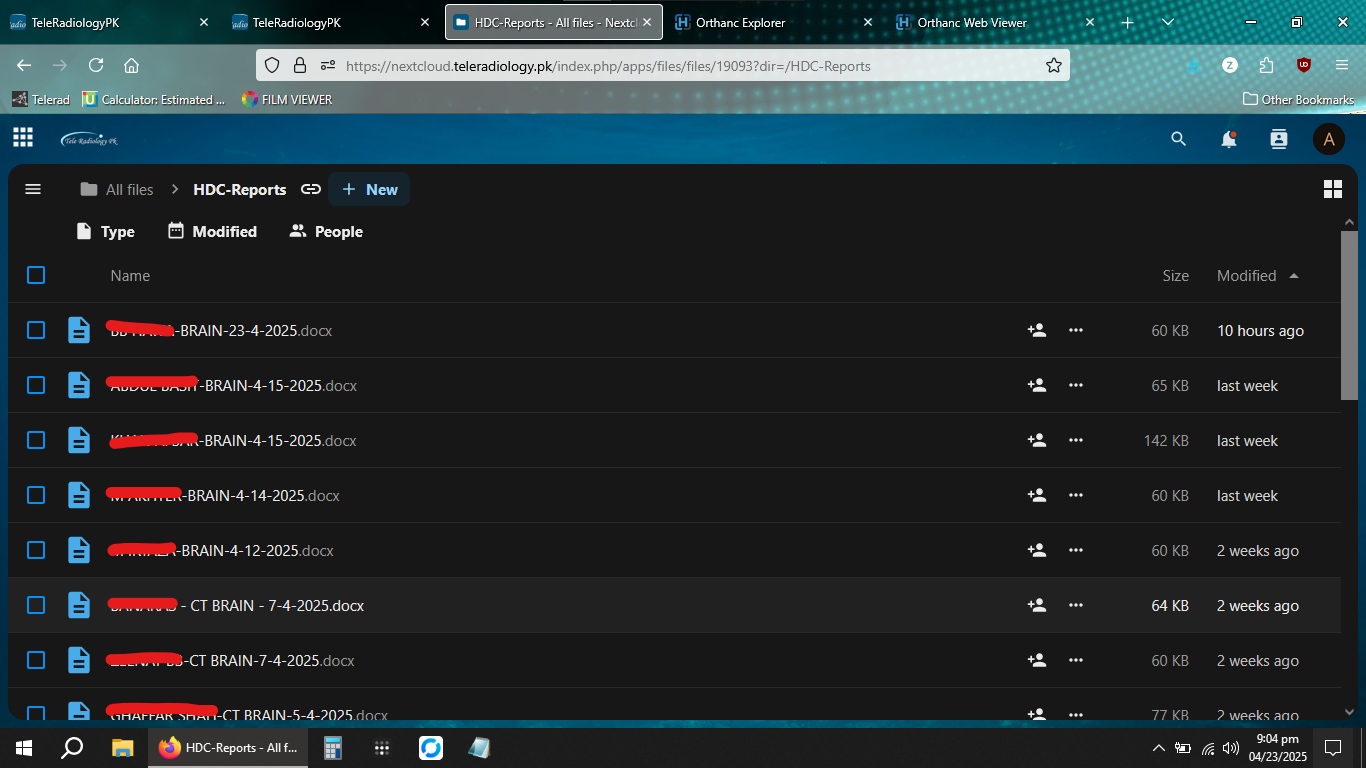Switch to the Orthanc Explorer tab
The height and width of the screenshot is (768, 1366).
click(740, 23)
